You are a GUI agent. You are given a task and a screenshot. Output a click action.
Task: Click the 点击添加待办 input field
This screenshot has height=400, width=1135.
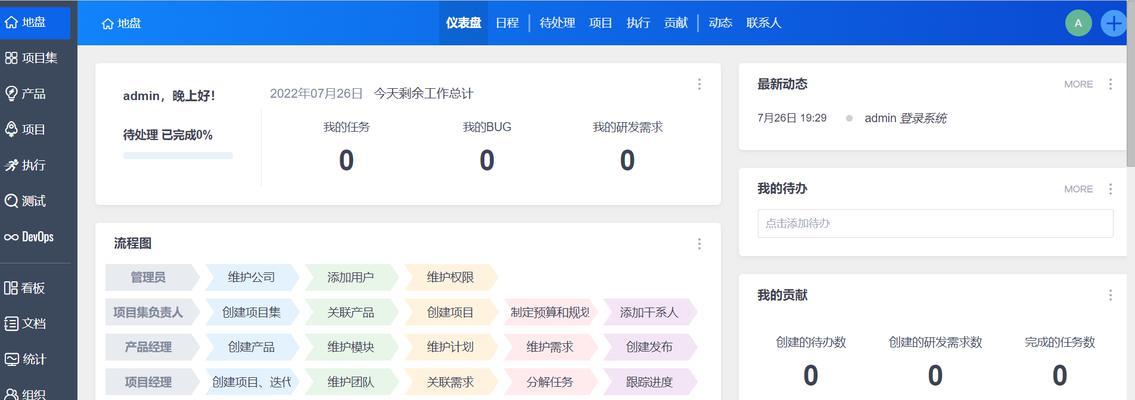[x=935, y=224]
